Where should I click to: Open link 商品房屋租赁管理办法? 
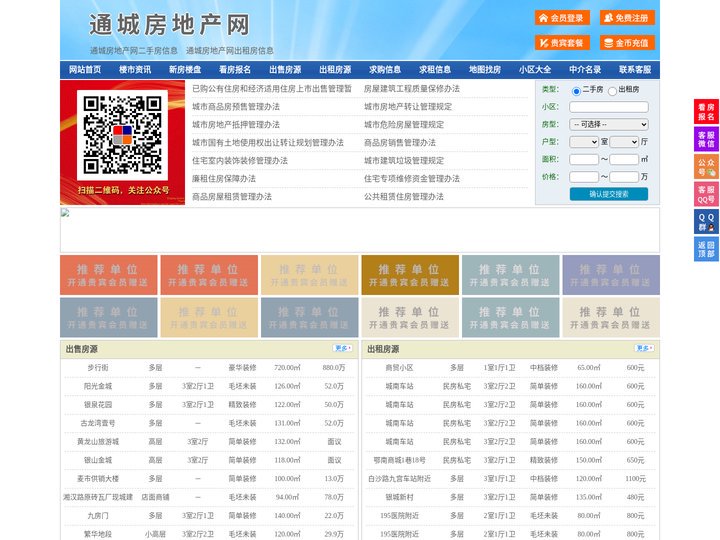[x=232, y=197]
